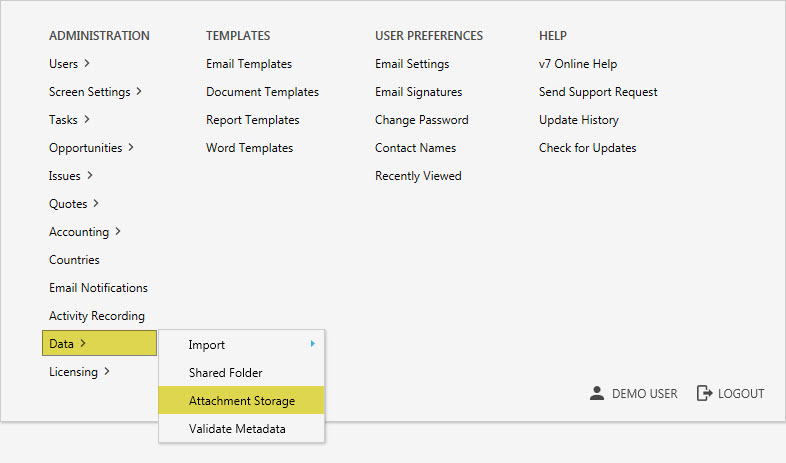Viewport: 786px width, 463px height.
Task: Click the Demo User profile icon
Action: coord(597,393)
